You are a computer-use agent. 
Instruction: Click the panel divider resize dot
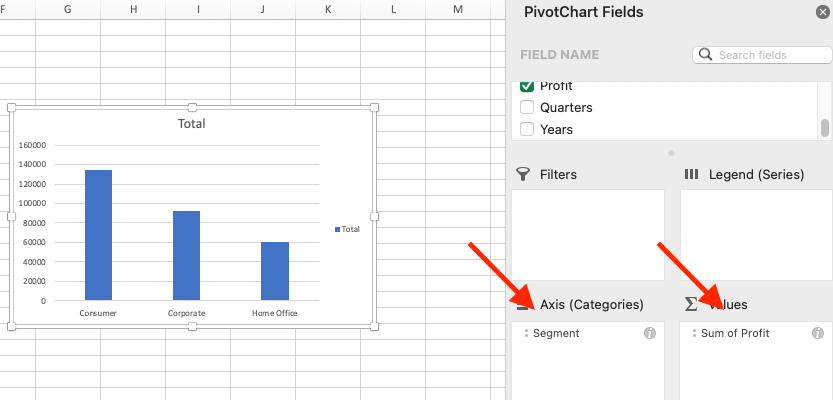[x=671, y=153]
